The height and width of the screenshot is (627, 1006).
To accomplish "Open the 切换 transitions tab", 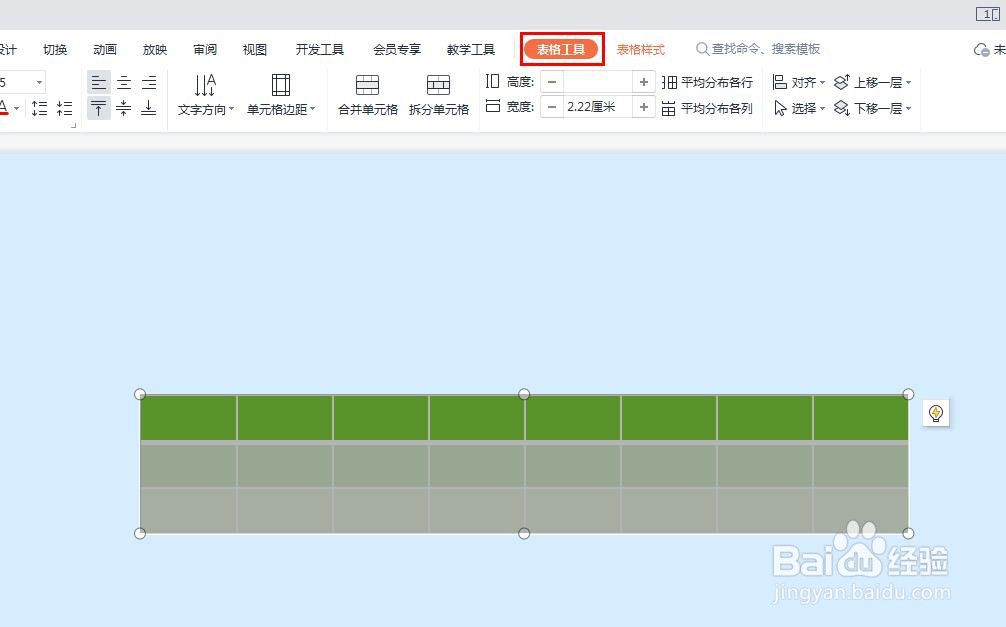I will [x=55, y=49].
